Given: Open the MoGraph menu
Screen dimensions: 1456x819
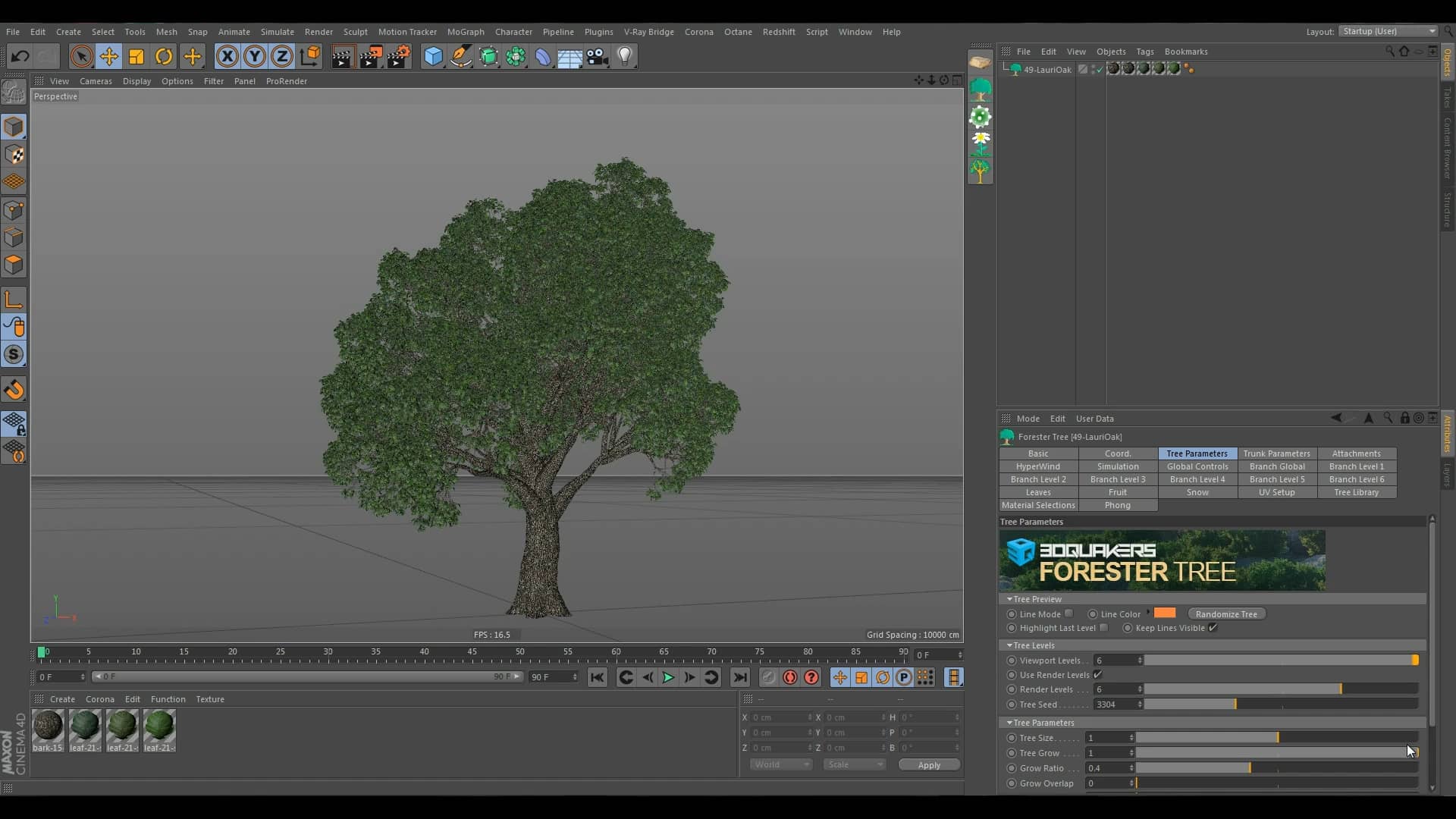Looking at the screenshot, I should coord(466,32).
